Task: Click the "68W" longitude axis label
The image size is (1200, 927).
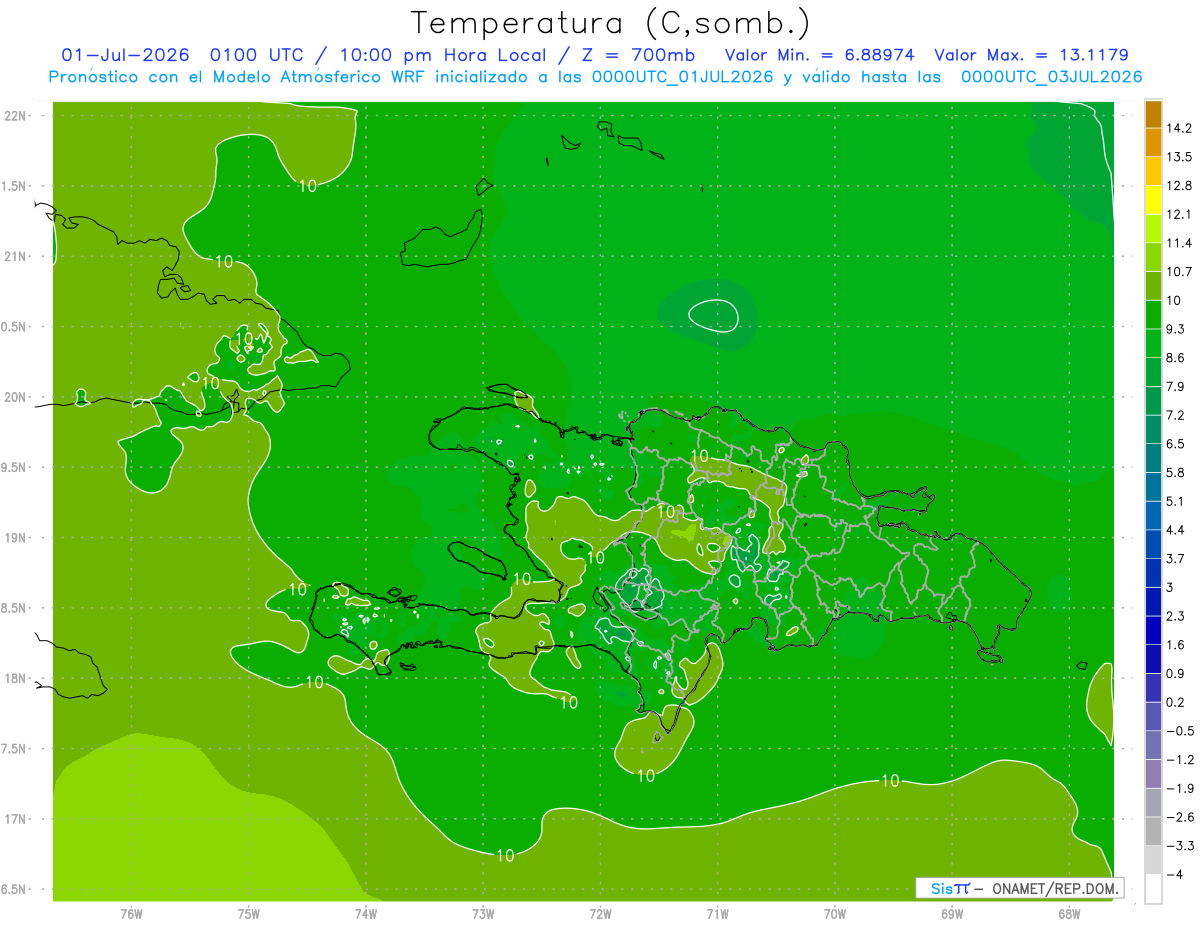Action: 1069,913
